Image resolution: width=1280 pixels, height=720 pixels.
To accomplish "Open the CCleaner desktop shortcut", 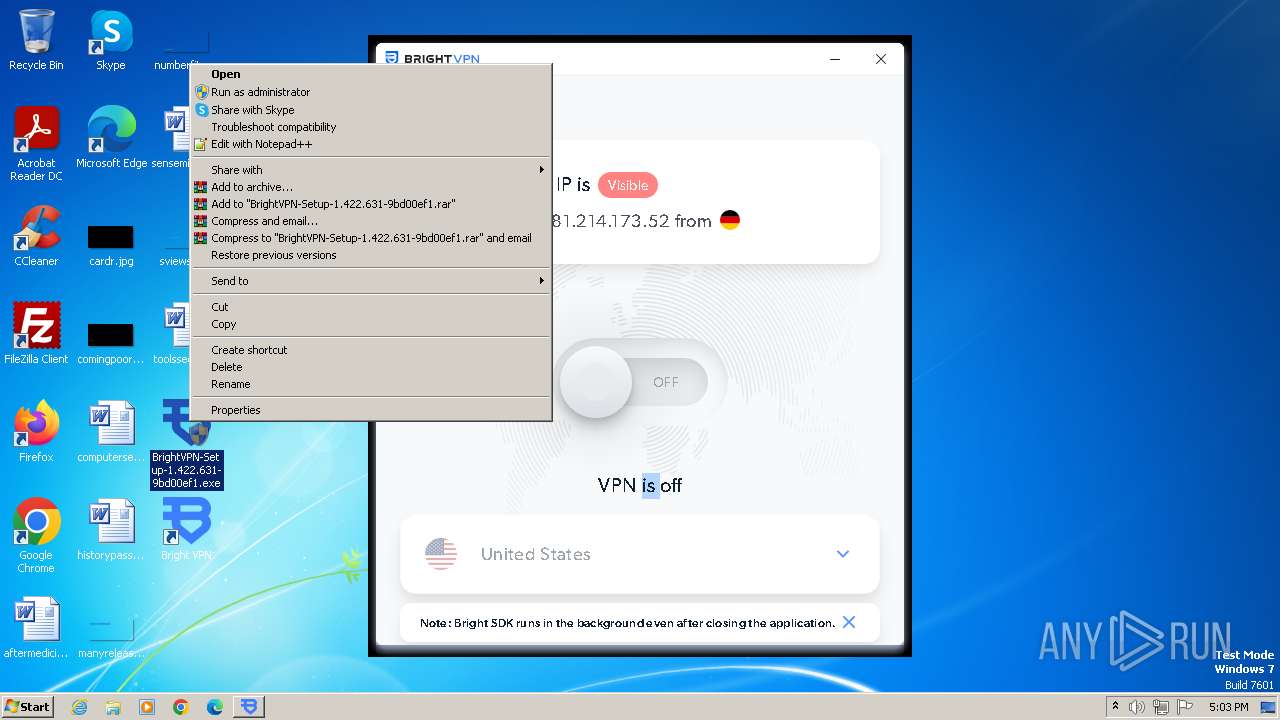I will pyautogui.click(x=36, y=236).
